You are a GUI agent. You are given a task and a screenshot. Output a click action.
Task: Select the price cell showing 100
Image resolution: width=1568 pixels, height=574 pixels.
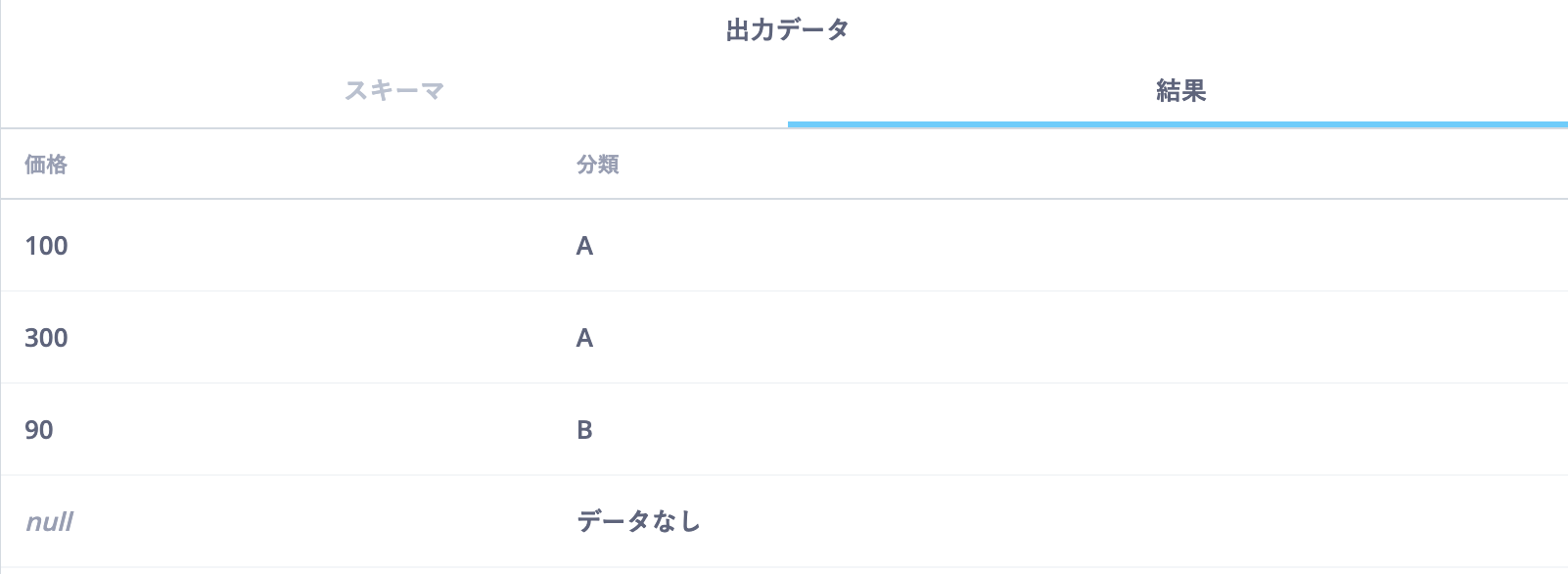pyautogui.click(x=46, y=246)
